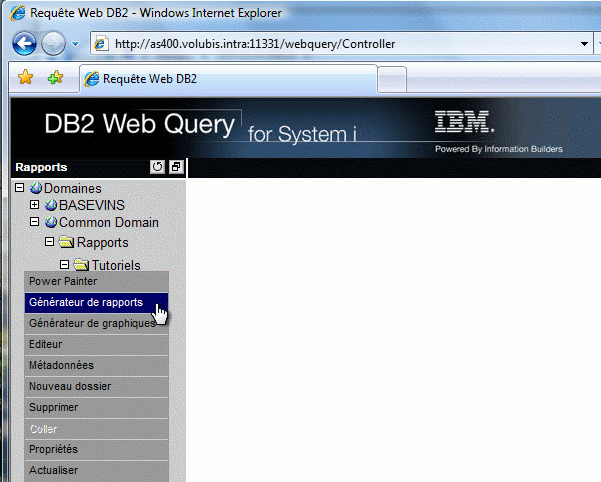The width and height of the screenshot is (601, 482).
Task: Click the Tutoriels open folder icon
Action: [82, 264]
